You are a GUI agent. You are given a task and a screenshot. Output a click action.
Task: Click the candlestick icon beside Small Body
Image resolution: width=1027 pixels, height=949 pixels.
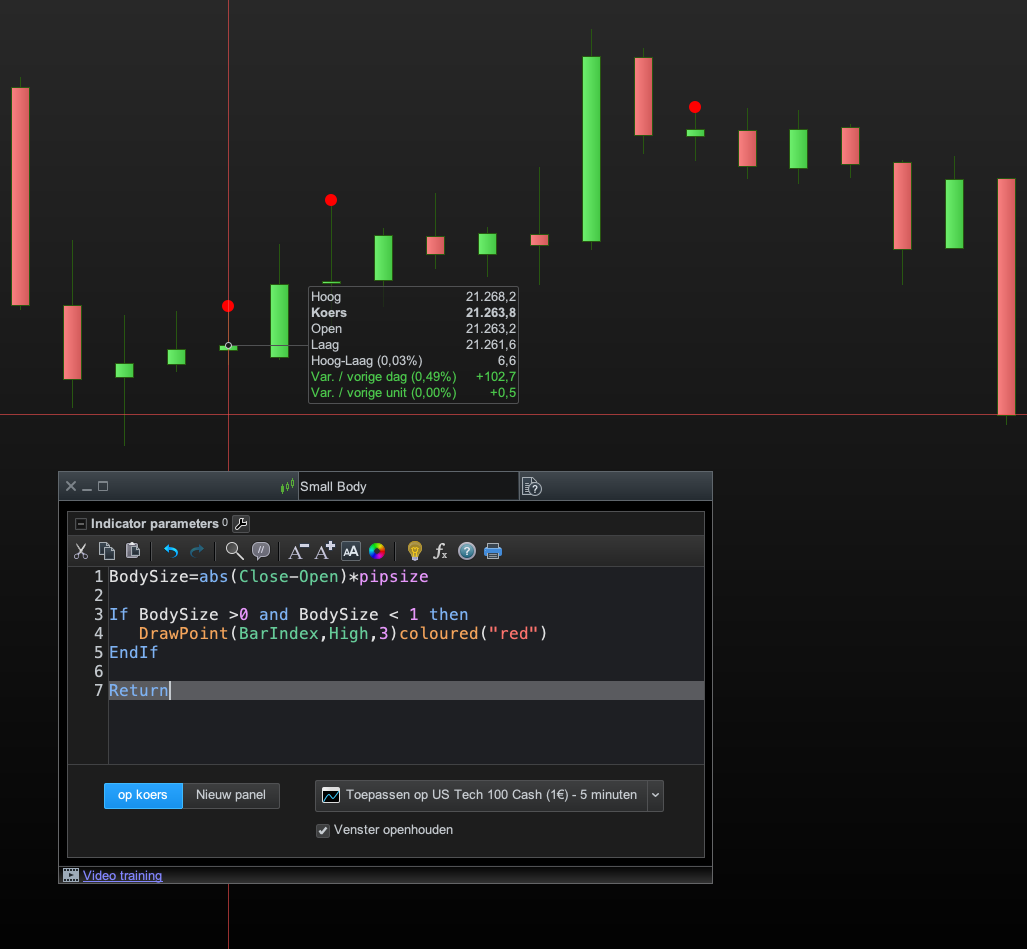point(288,487)
